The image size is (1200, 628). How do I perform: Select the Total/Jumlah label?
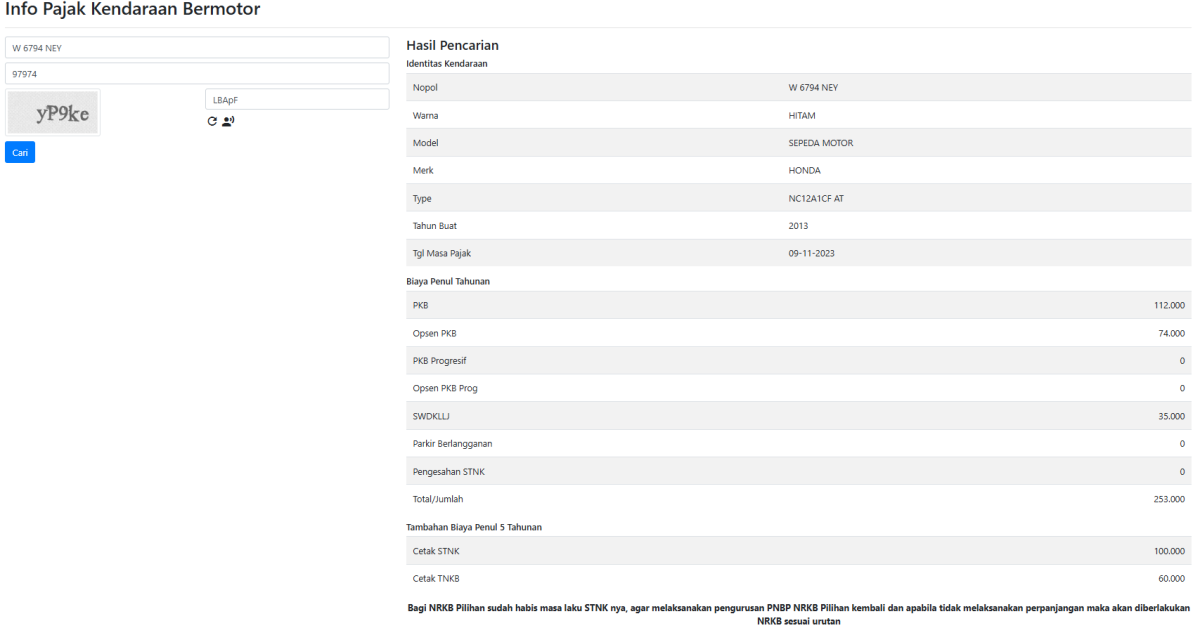coord(438,499)
